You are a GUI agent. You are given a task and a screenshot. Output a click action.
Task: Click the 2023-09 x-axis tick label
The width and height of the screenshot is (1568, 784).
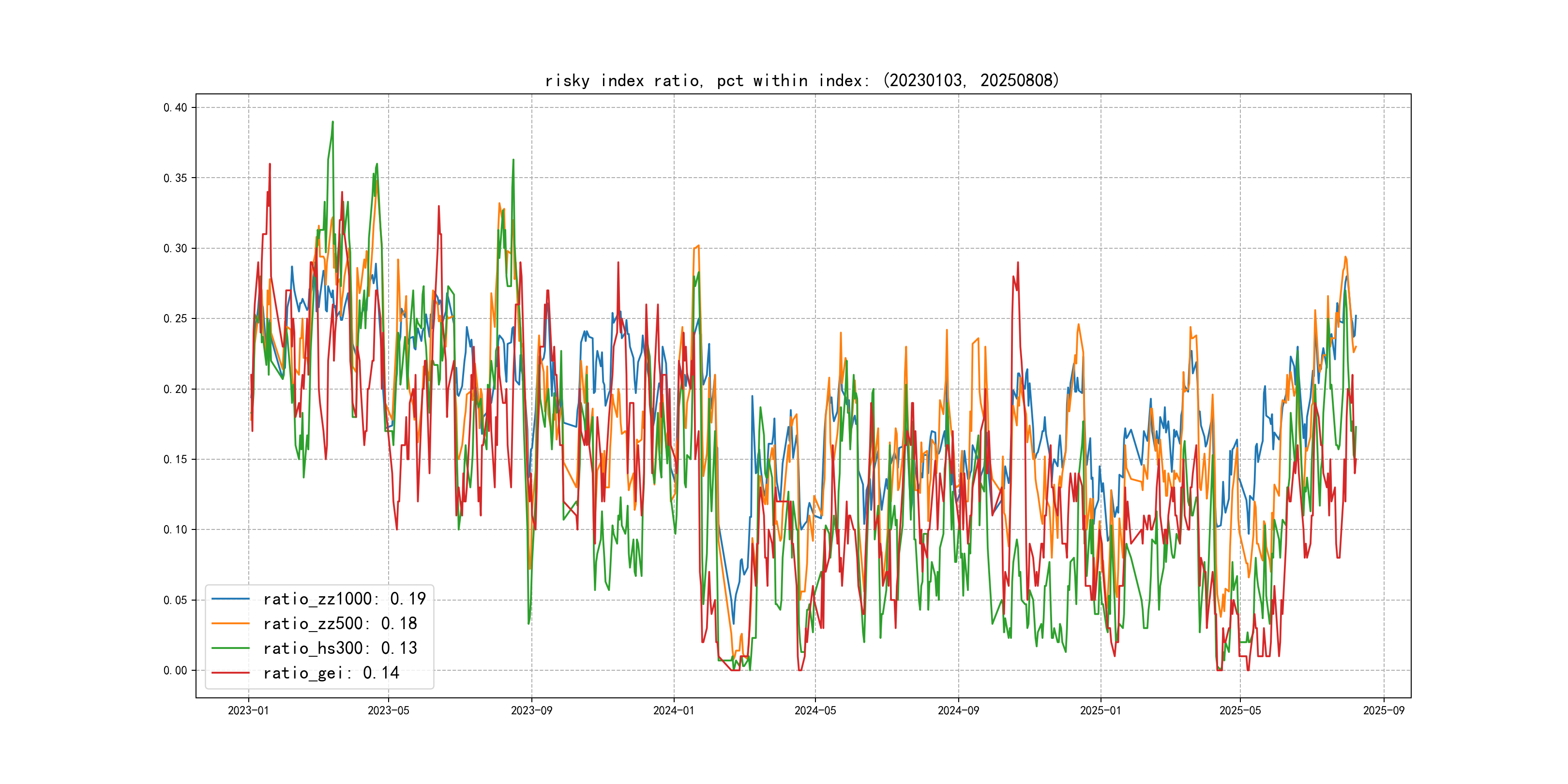pos(531,710)
